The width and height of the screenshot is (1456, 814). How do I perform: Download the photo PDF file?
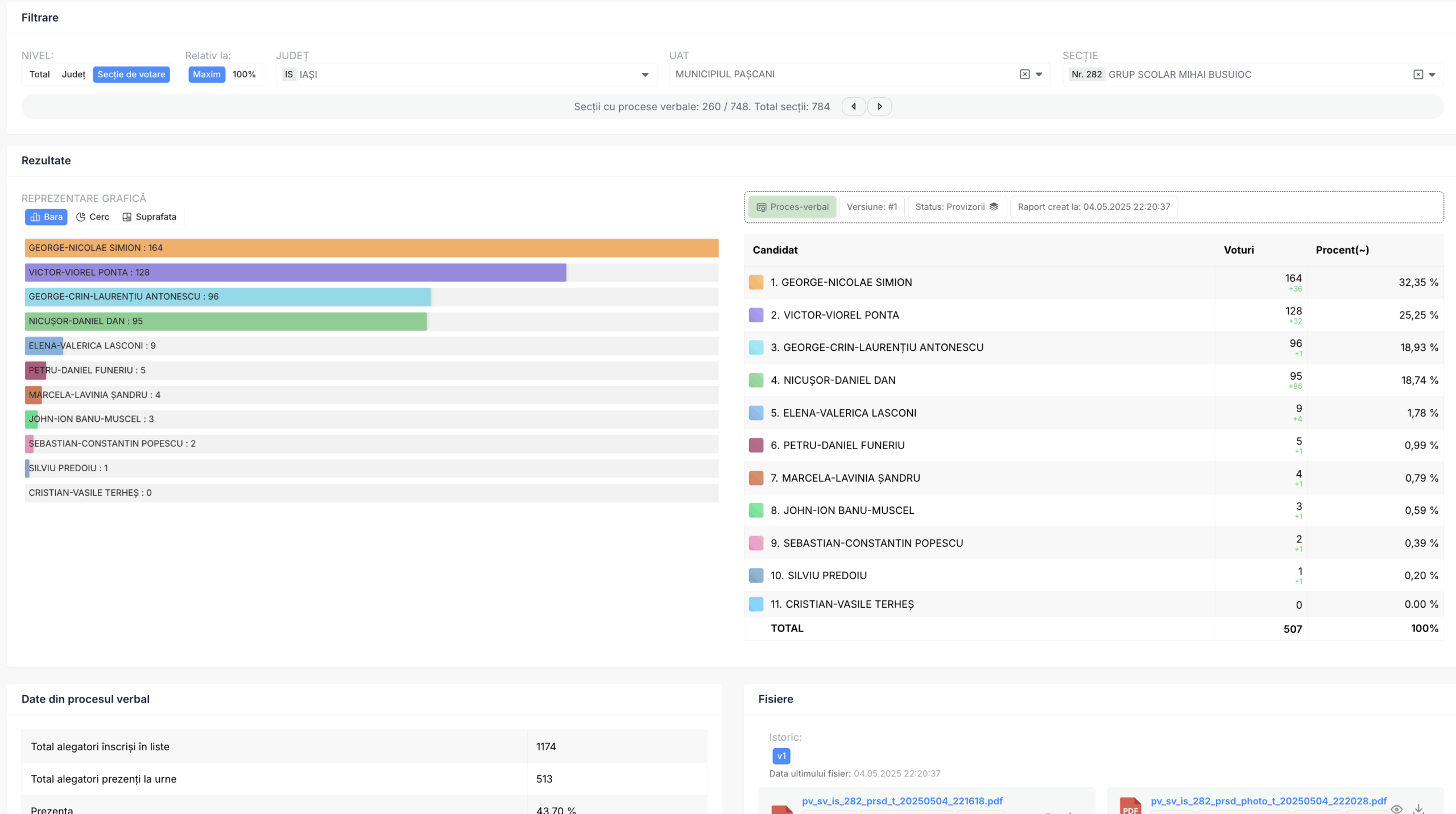coord(1418,808)
